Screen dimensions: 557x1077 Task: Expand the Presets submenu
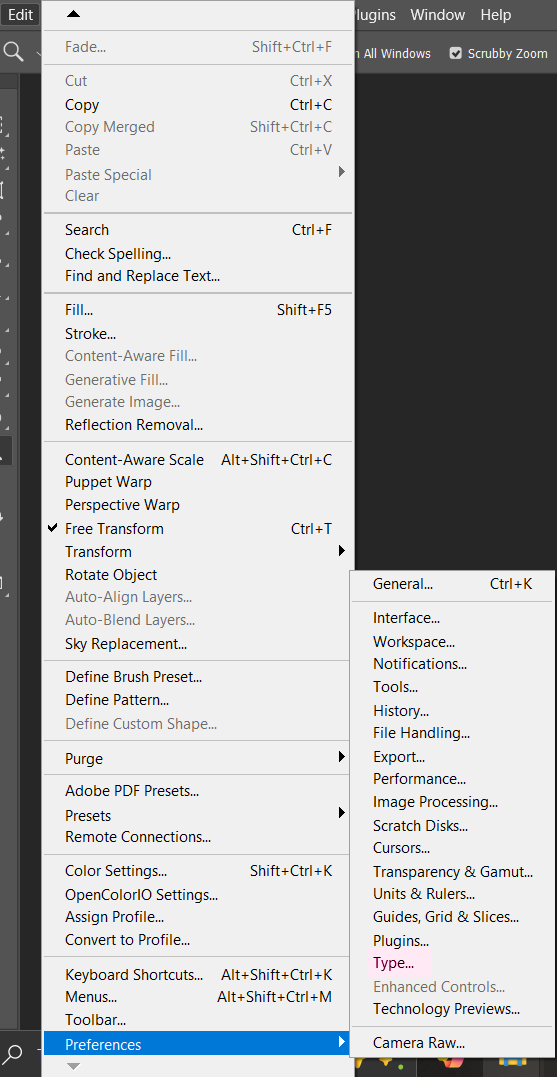[198, 815]
